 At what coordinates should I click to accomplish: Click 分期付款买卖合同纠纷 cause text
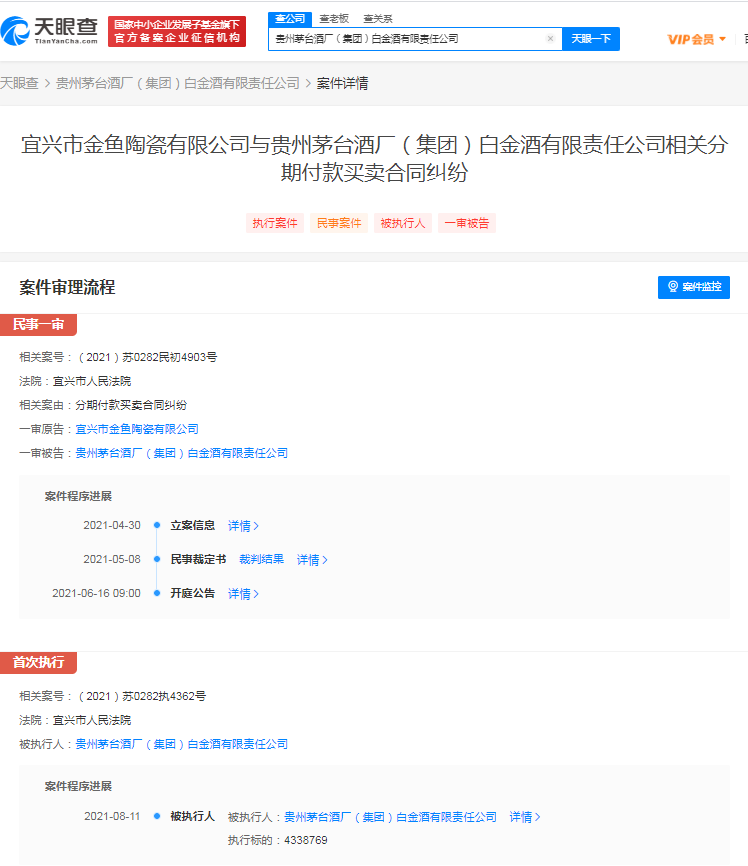click(x=131, y=405)
